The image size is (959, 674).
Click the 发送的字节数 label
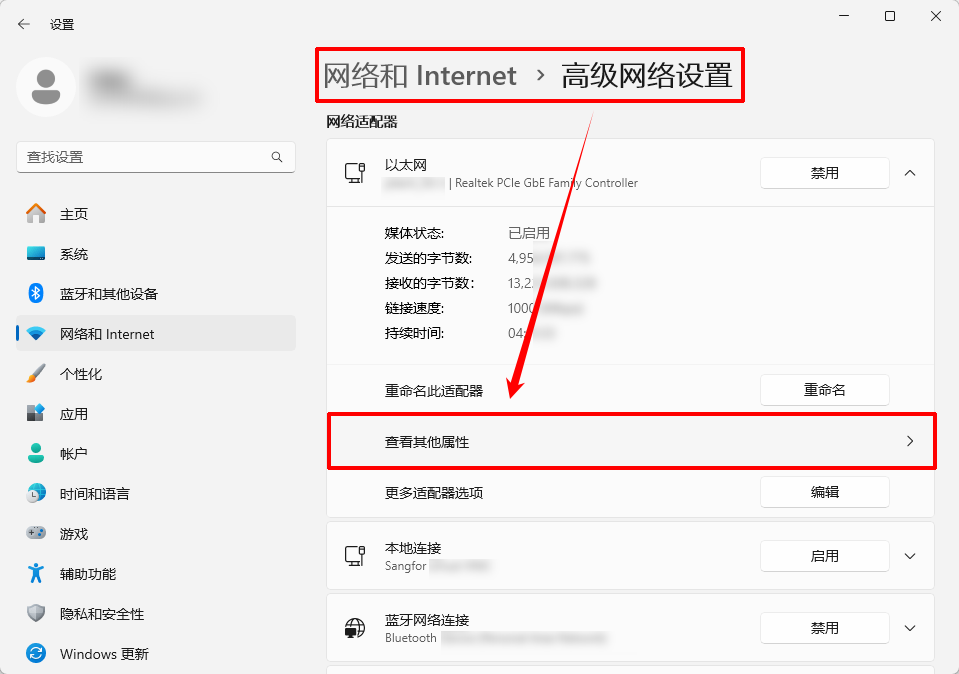coord(428,258)
